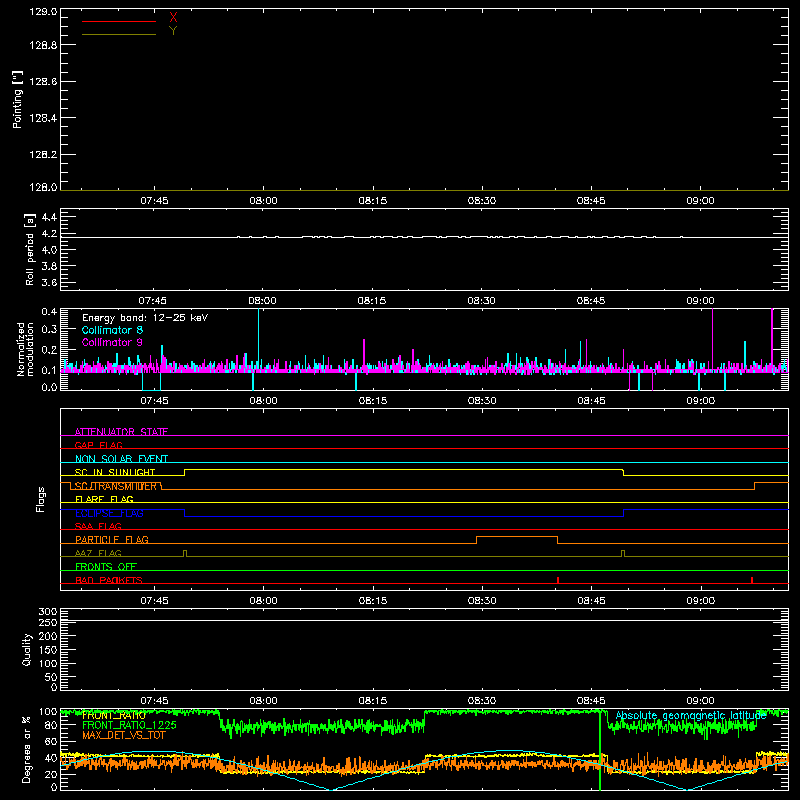Click the FRONT_RATIO_1225 legend entry
This screenshot has width=800, height=800.
point(129,725)
